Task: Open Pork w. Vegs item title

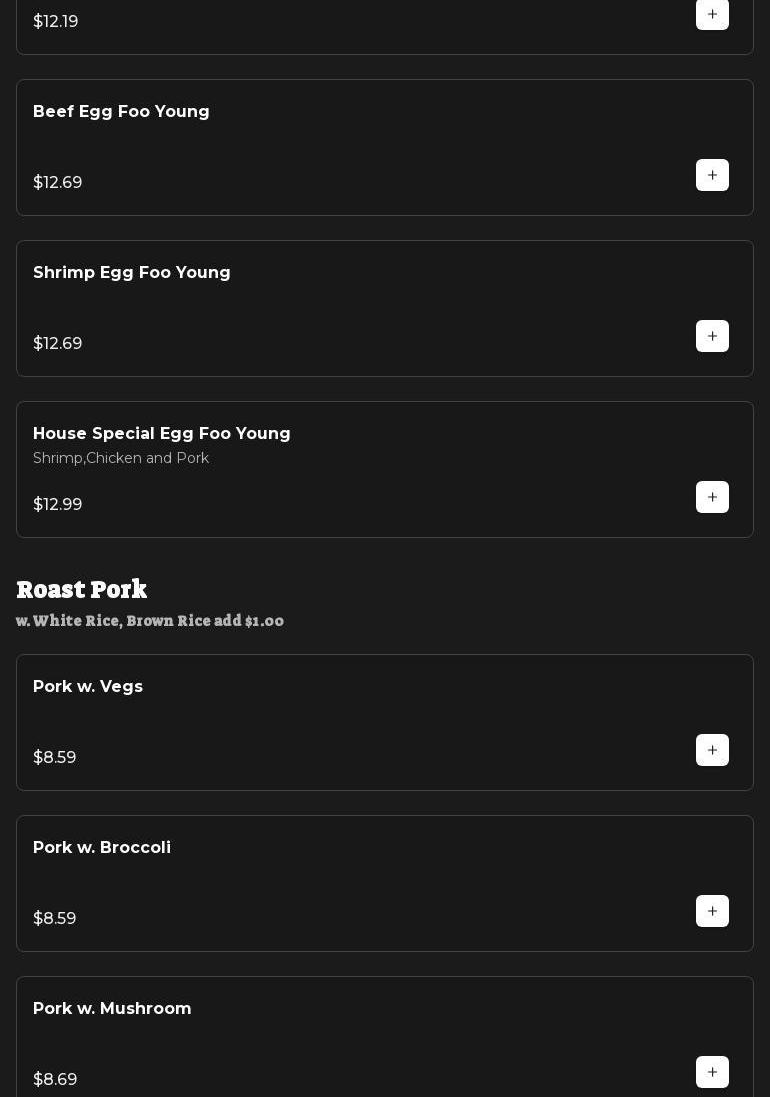Action: point(88,687)
